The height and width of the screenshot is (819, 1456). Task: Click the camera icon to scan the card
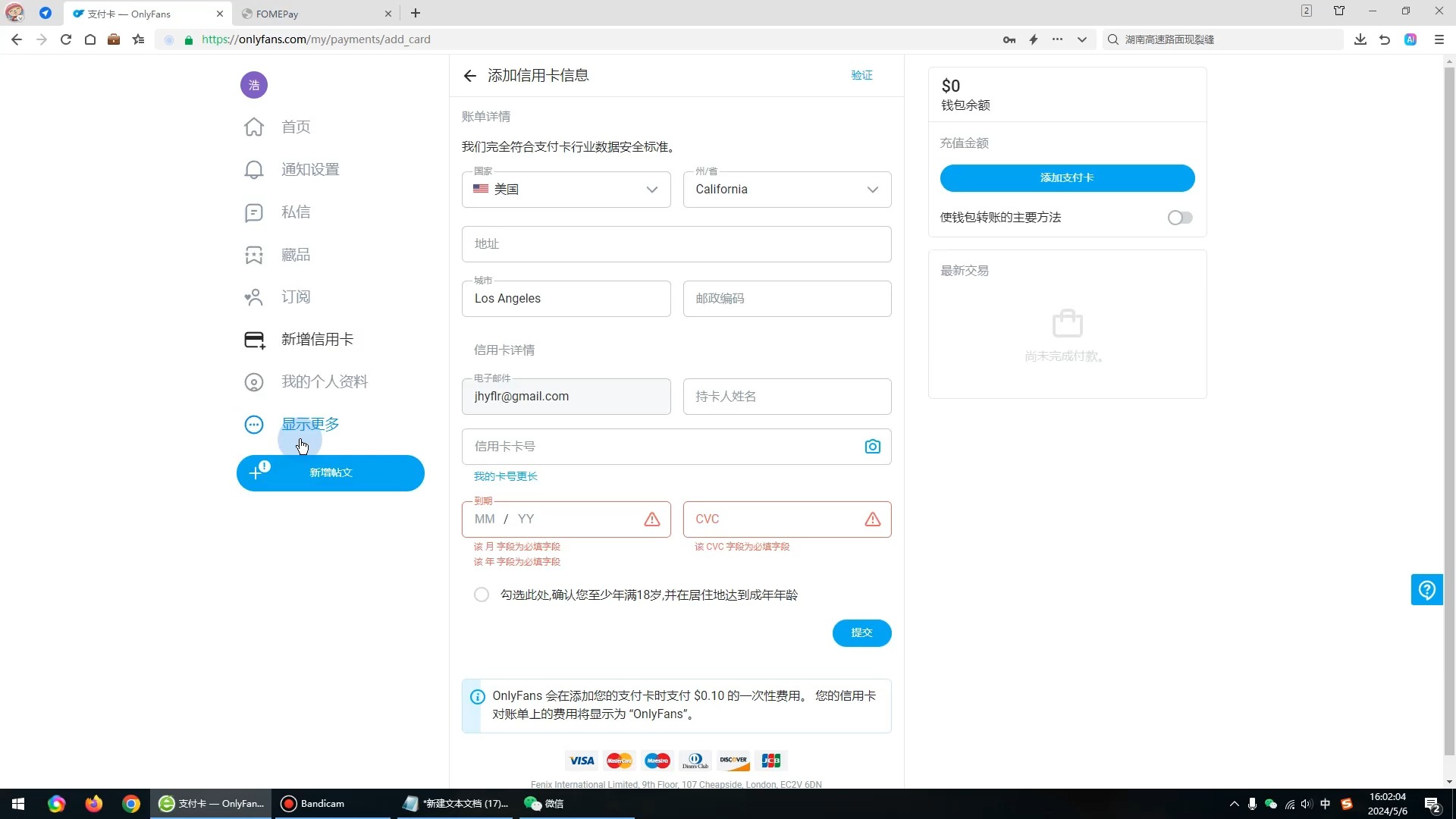(873, 447)
